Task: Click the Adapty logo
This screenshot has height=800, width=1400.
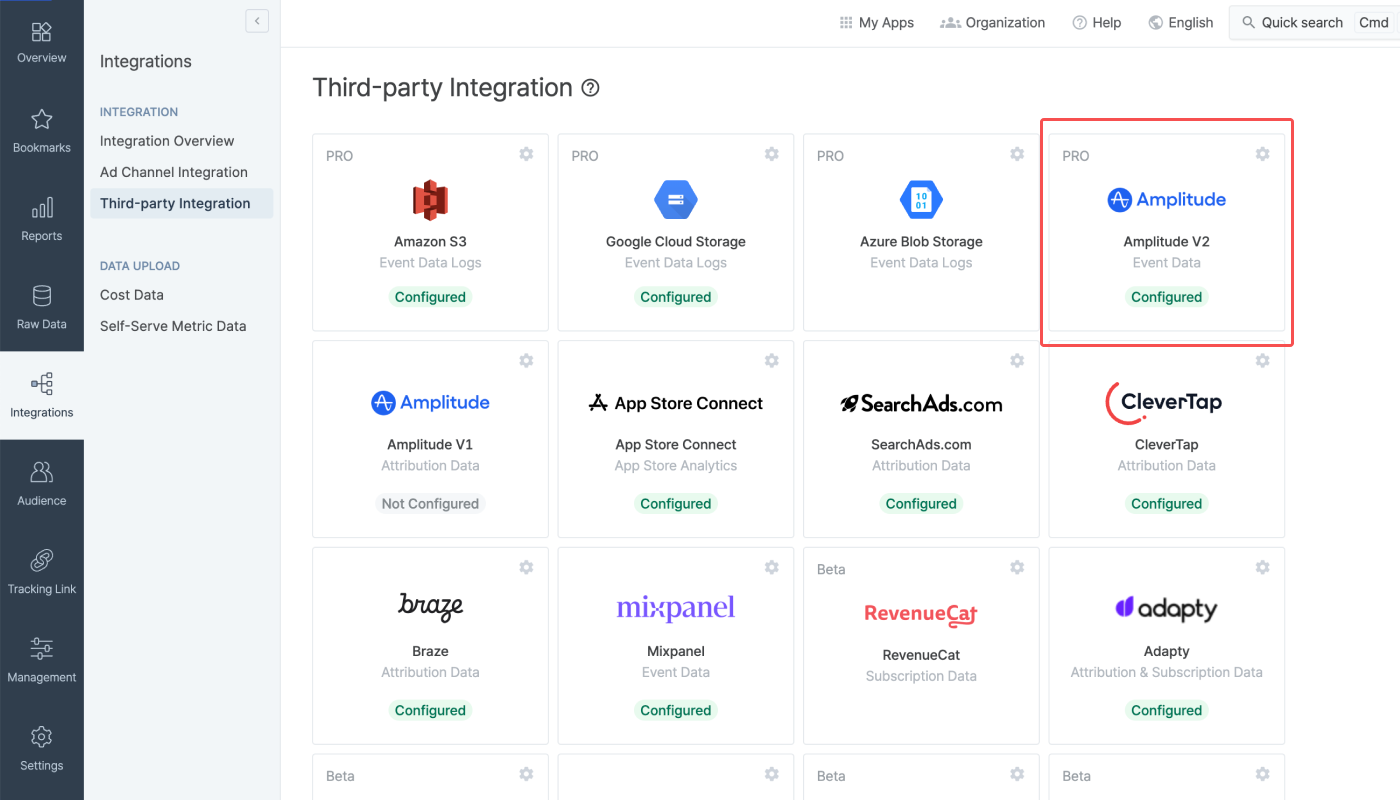Action: pos(1166,608)
